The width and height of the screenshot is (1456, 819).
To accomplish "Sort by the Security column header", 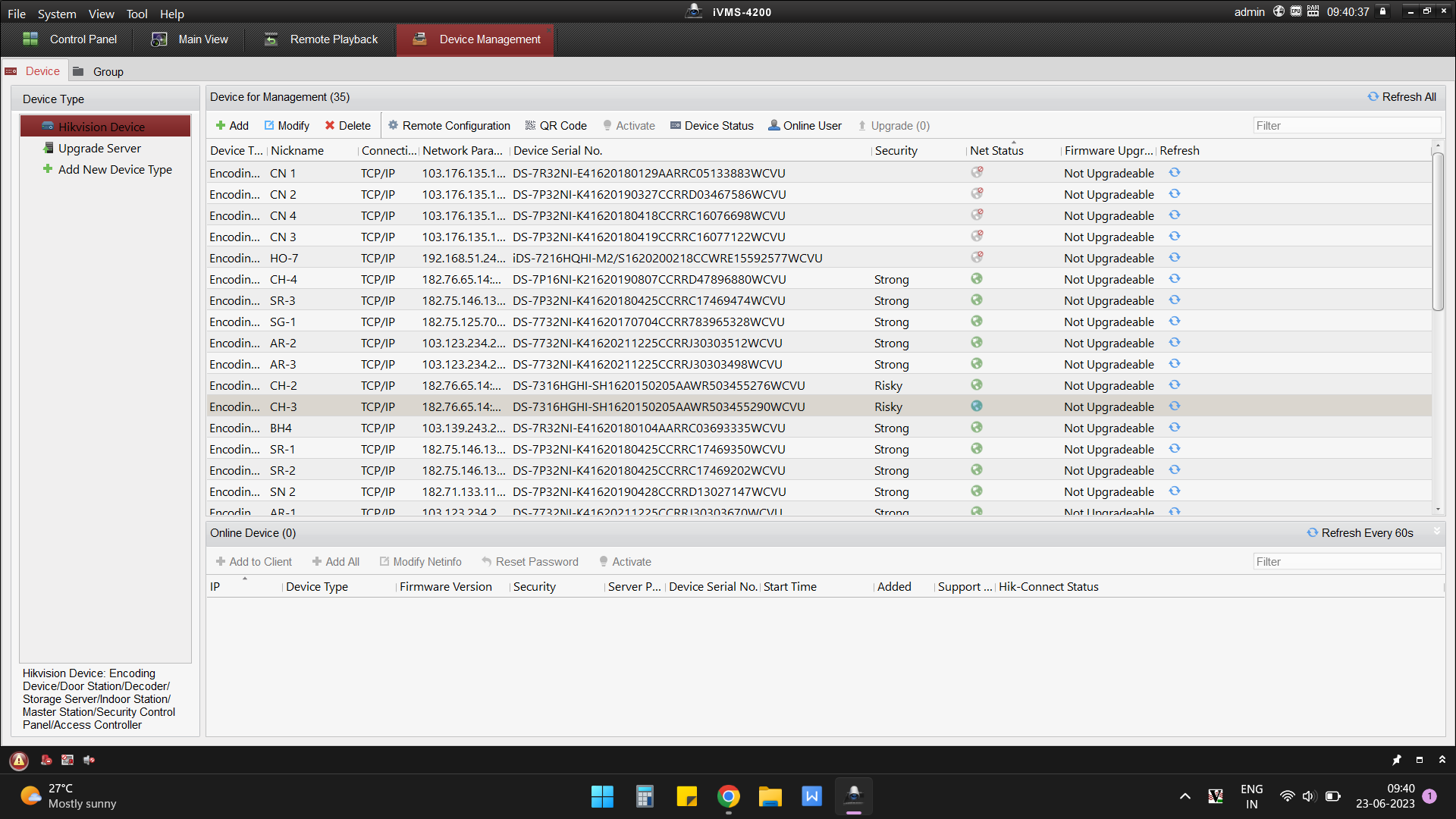I will click(918, 151).
